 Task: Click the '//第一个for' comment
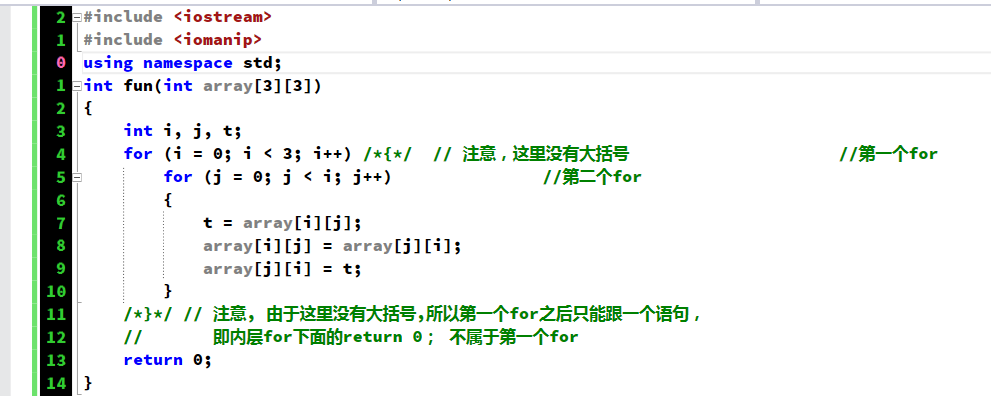coord(888,154)
